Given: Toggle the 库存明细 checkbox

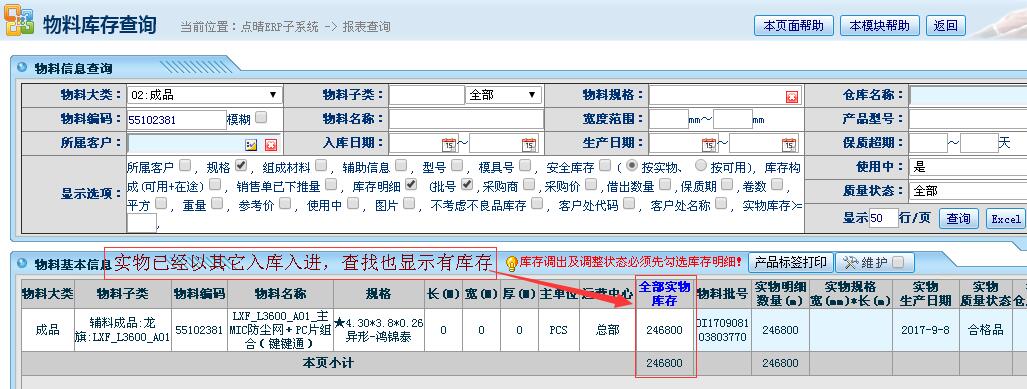Looking at the screenshot, I should coord(411,185).
